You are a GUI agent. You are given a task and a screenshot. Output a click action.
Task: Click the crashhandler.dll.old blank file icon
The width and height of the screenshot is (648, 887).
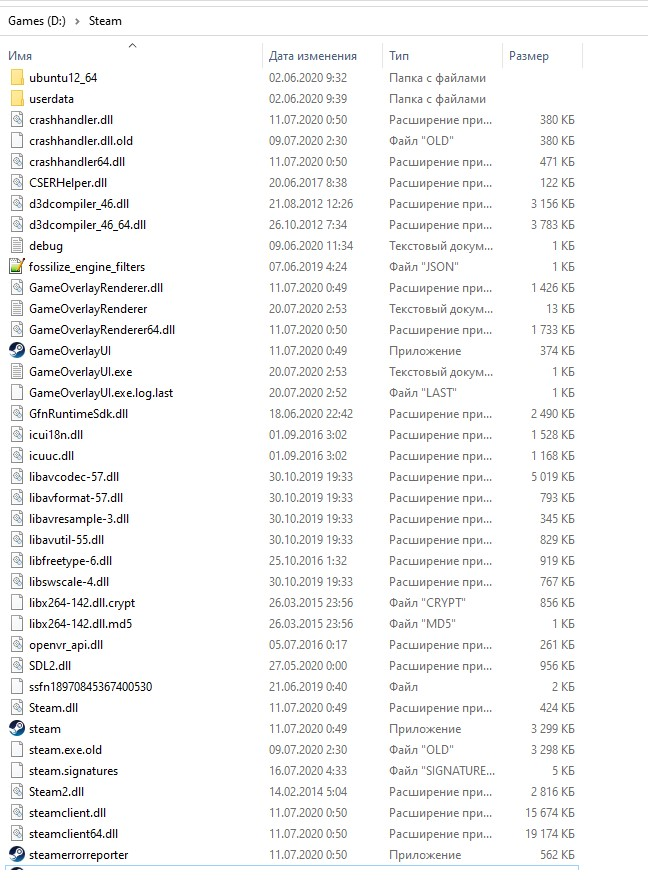[x=18, y=140]
